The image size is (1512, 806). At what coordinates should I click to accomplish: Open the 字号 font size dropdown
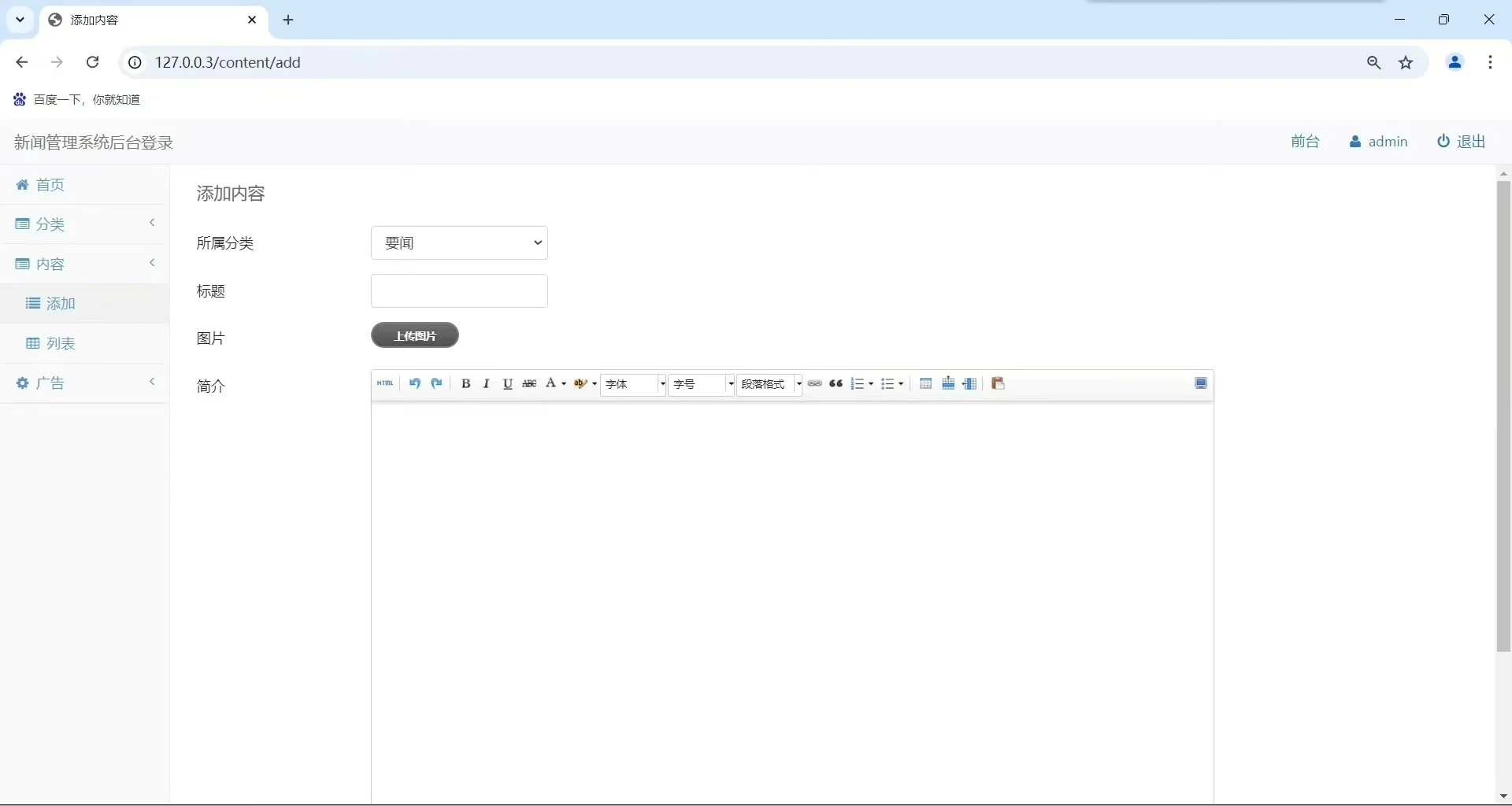click(702, 385)
